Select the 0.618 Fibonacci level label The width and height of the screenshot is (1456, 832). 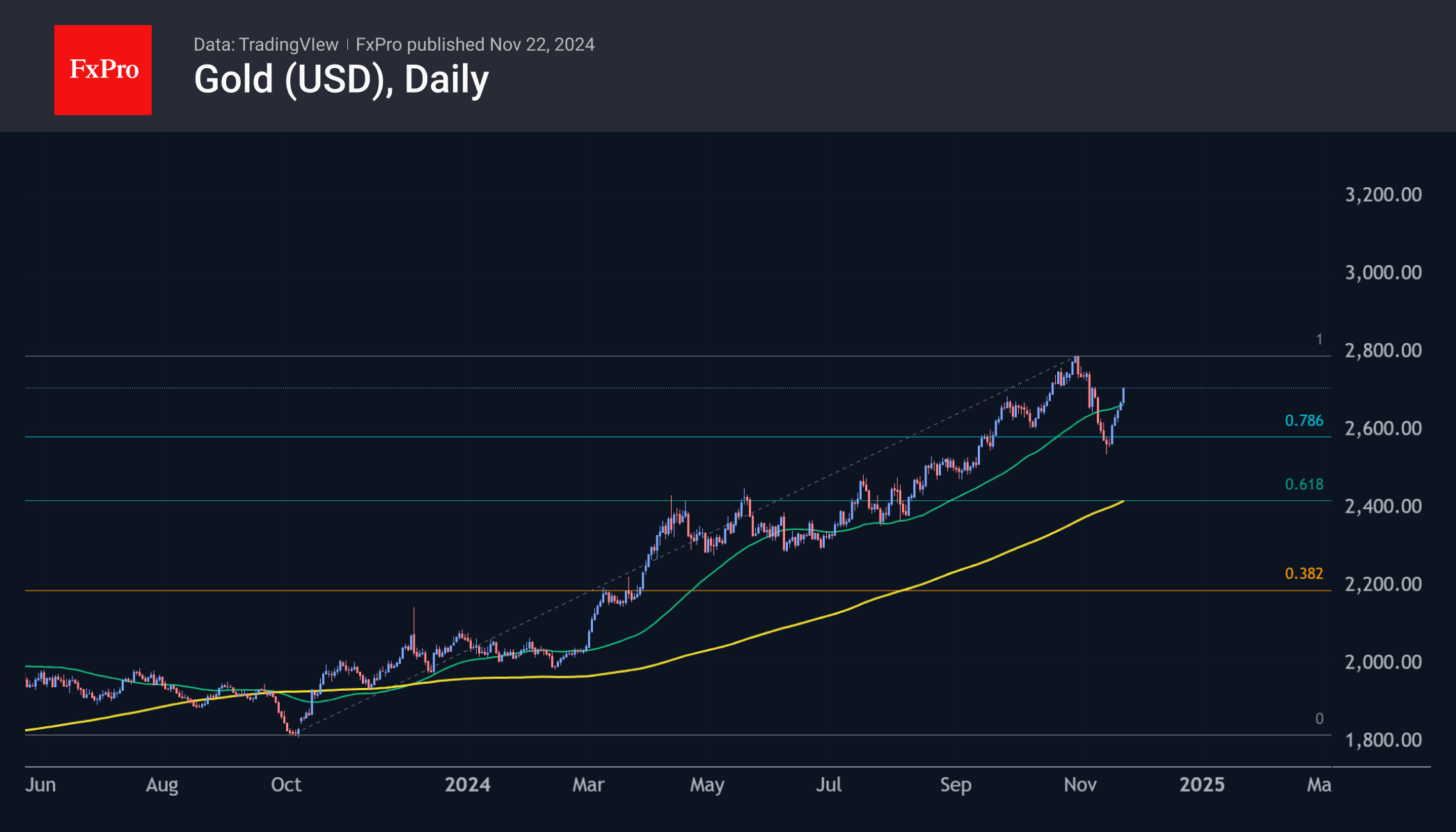1304,484
